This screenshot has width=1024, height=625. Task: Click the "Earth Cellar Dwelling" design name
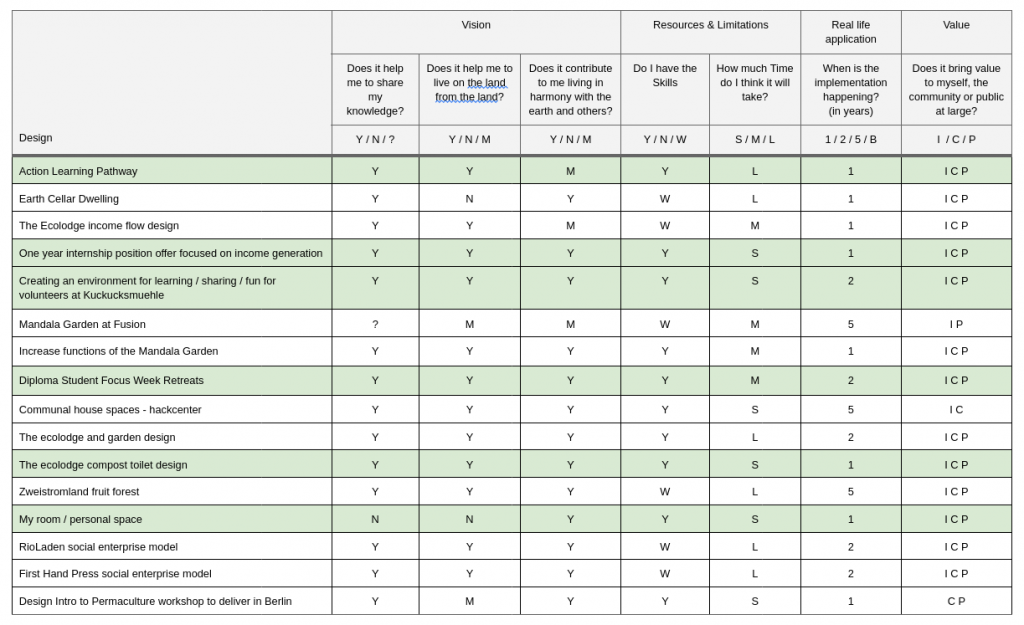pos(69,199)
